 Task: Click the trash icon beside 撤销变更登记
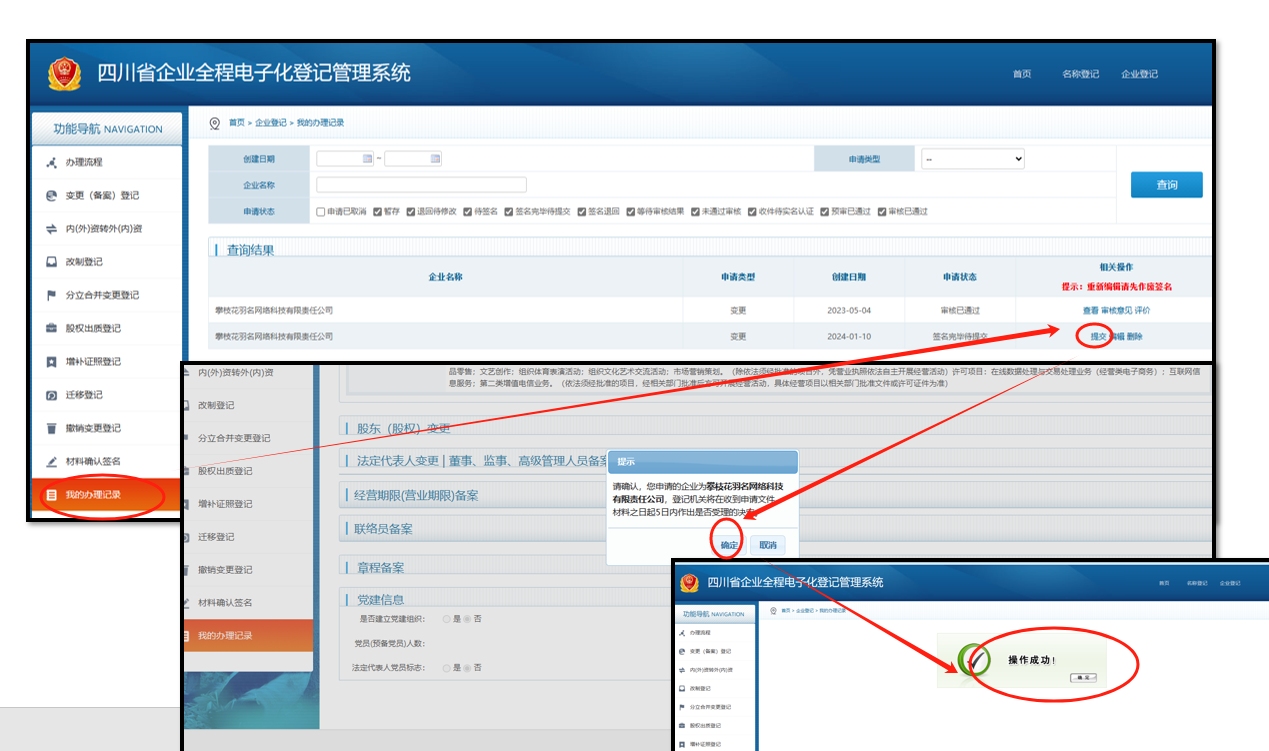tap(52, 428)
